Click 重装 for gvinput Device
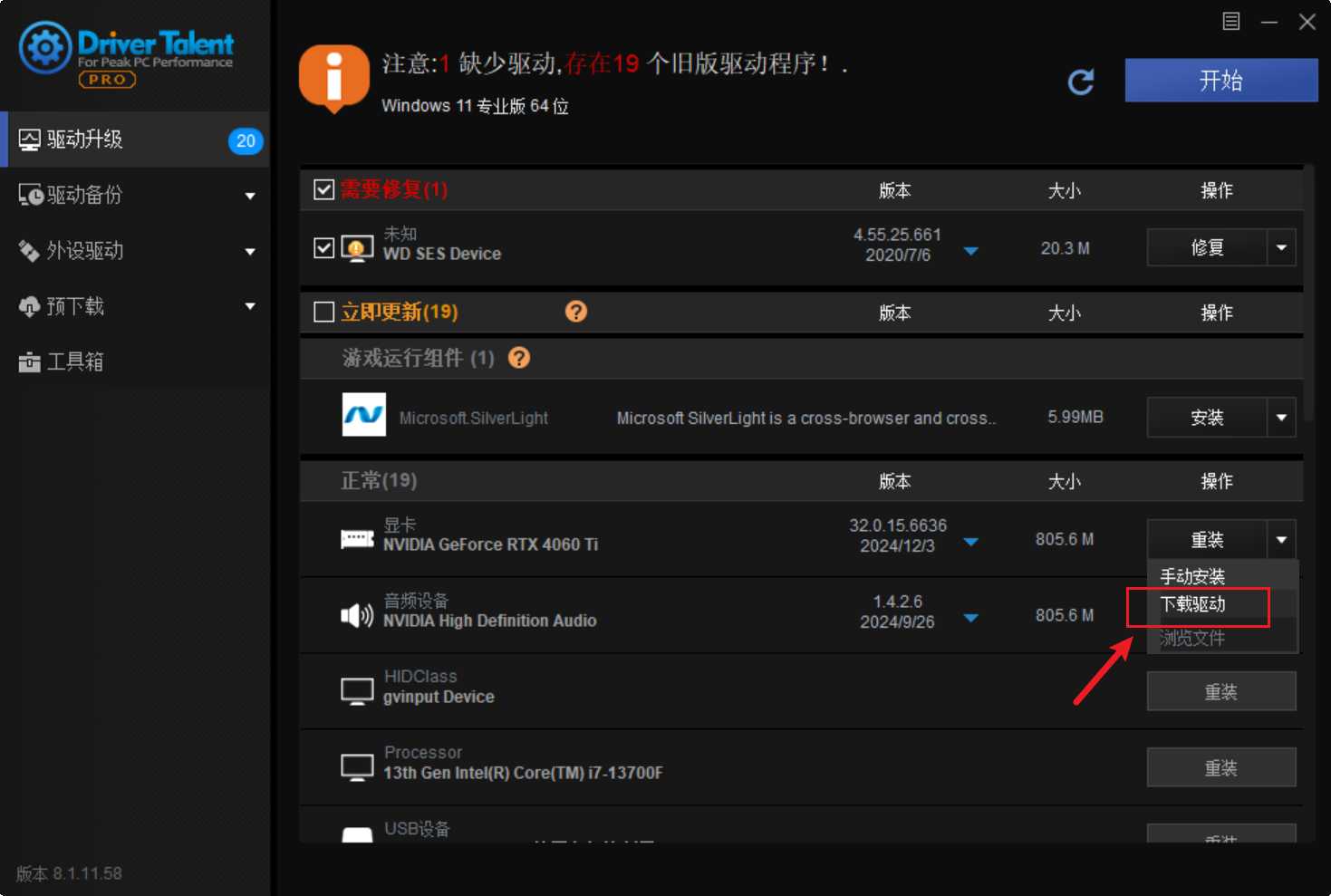Screen dimensions: 1331x896 [1221, 692]
